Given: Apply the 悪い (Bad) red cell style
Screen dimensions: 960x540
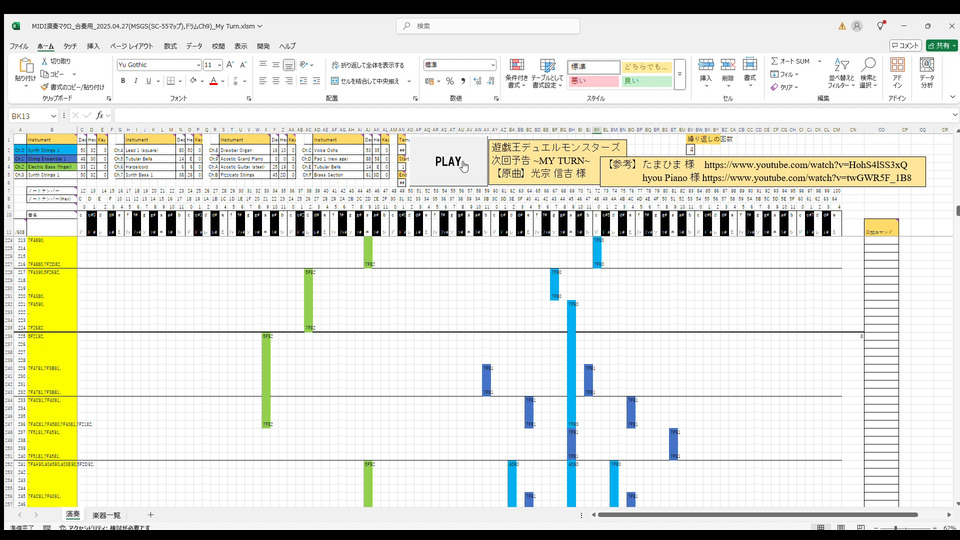Looking at the screenshot, I should (x=594, y=81).
